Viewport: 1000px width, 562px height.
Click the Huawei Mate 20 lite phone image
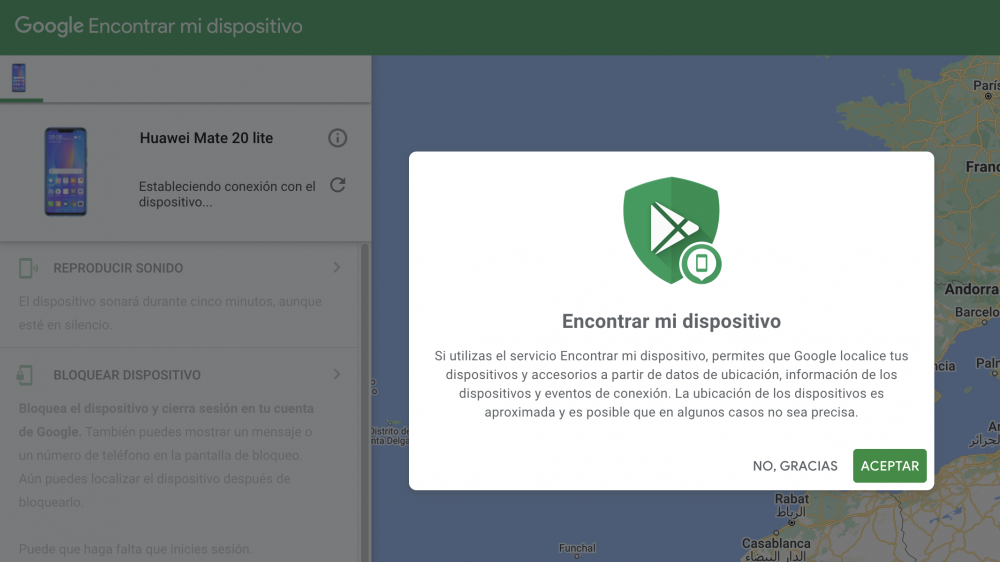65,172
